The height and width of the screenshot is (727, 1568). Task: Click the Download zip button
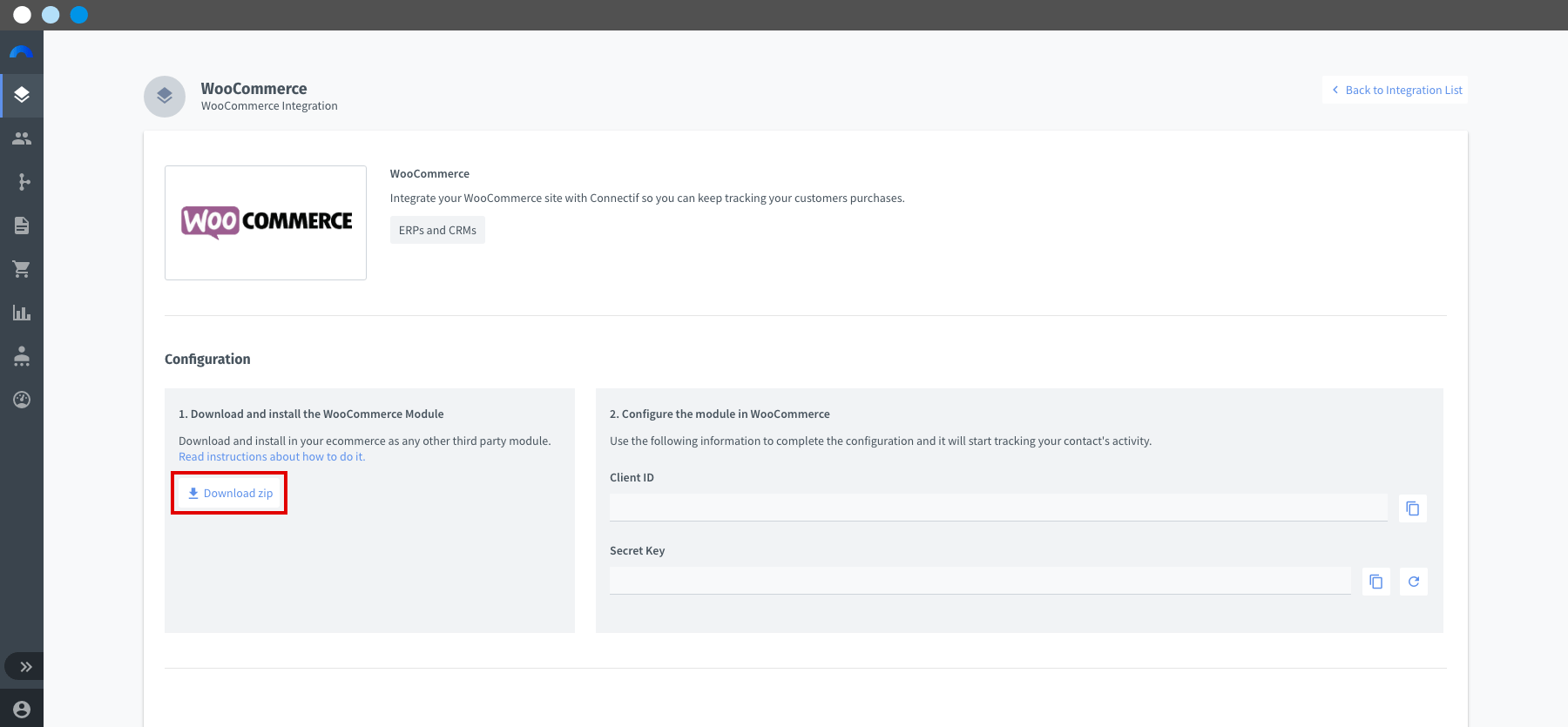230,493
